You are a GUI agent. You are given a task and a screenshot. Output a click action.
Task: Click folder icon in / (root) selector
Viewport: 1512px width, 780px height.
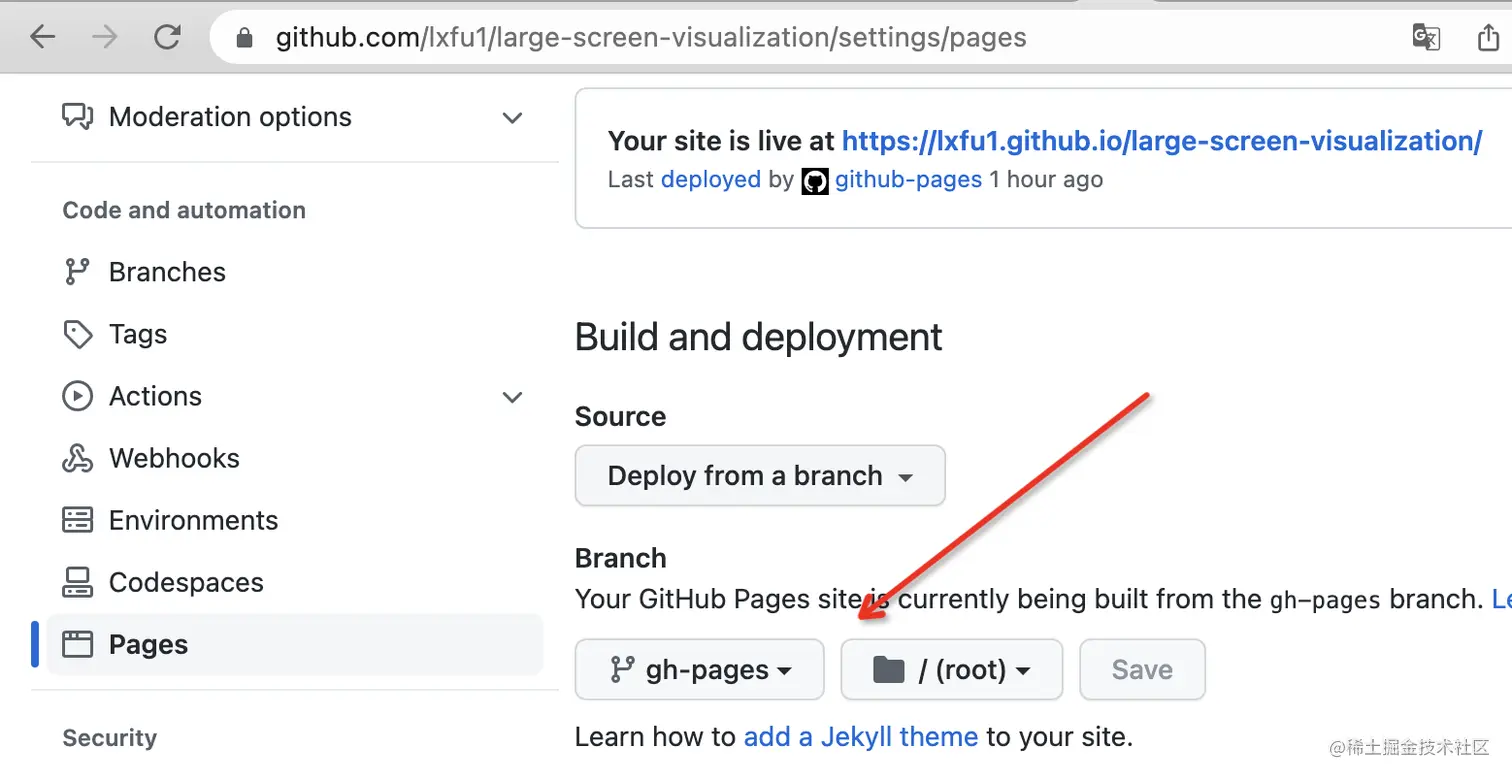(x=889, y=670)
